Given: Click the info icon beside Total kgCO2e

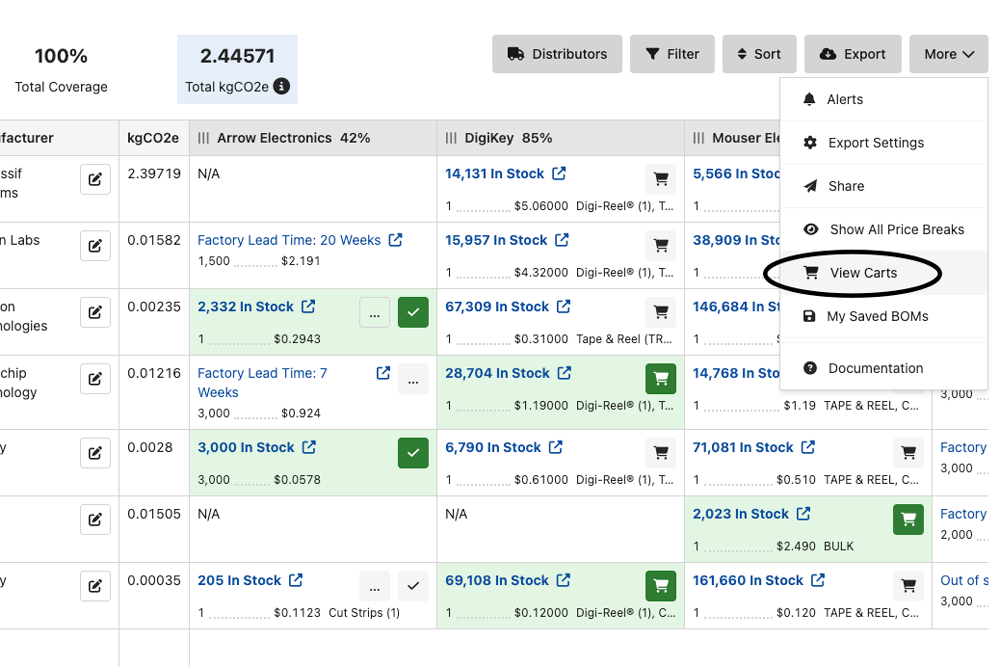Looking at the screenshot, I should tap(282, 87).
